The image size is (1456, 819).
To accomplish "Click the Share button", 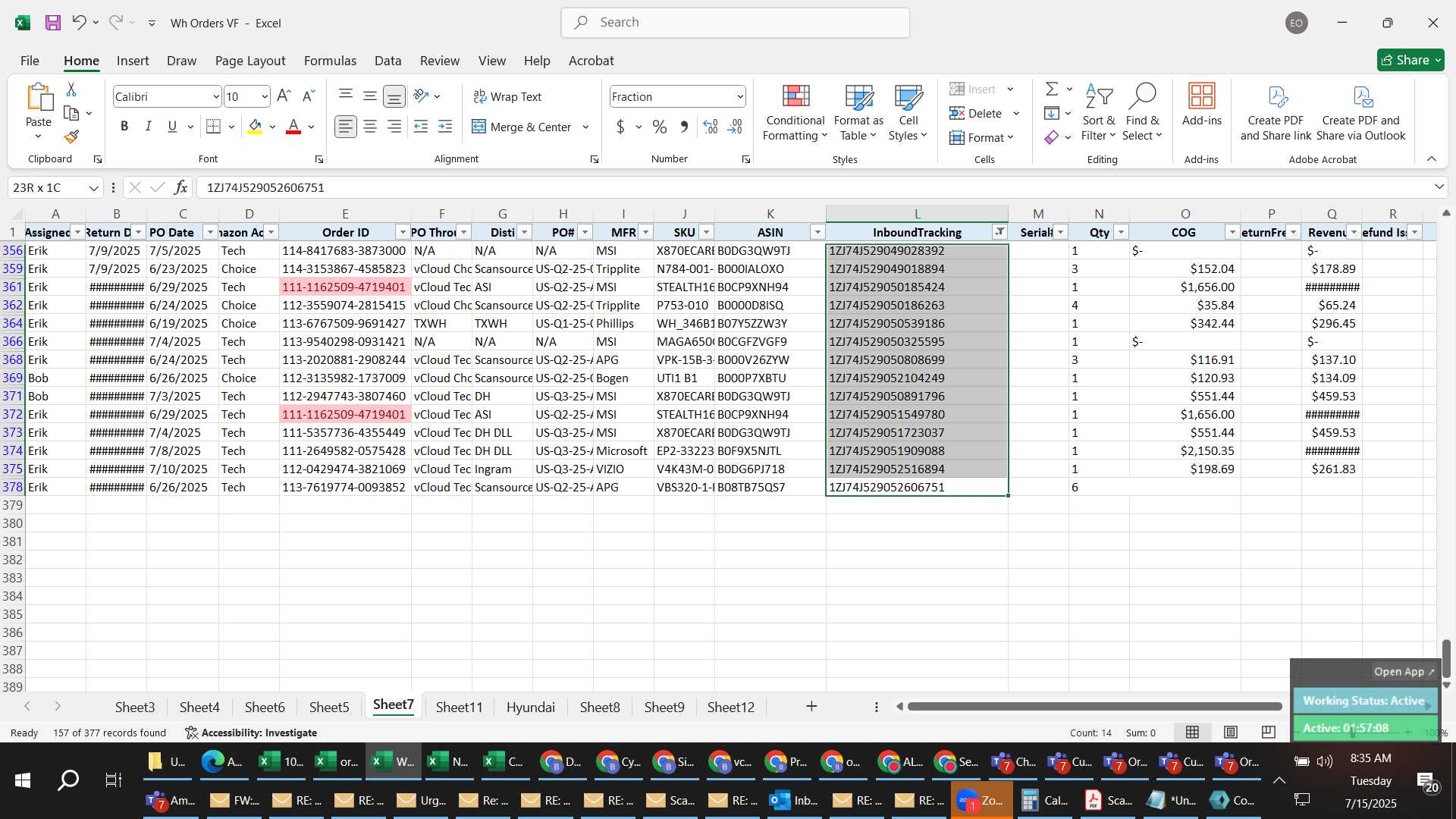I will [1410, 60].
